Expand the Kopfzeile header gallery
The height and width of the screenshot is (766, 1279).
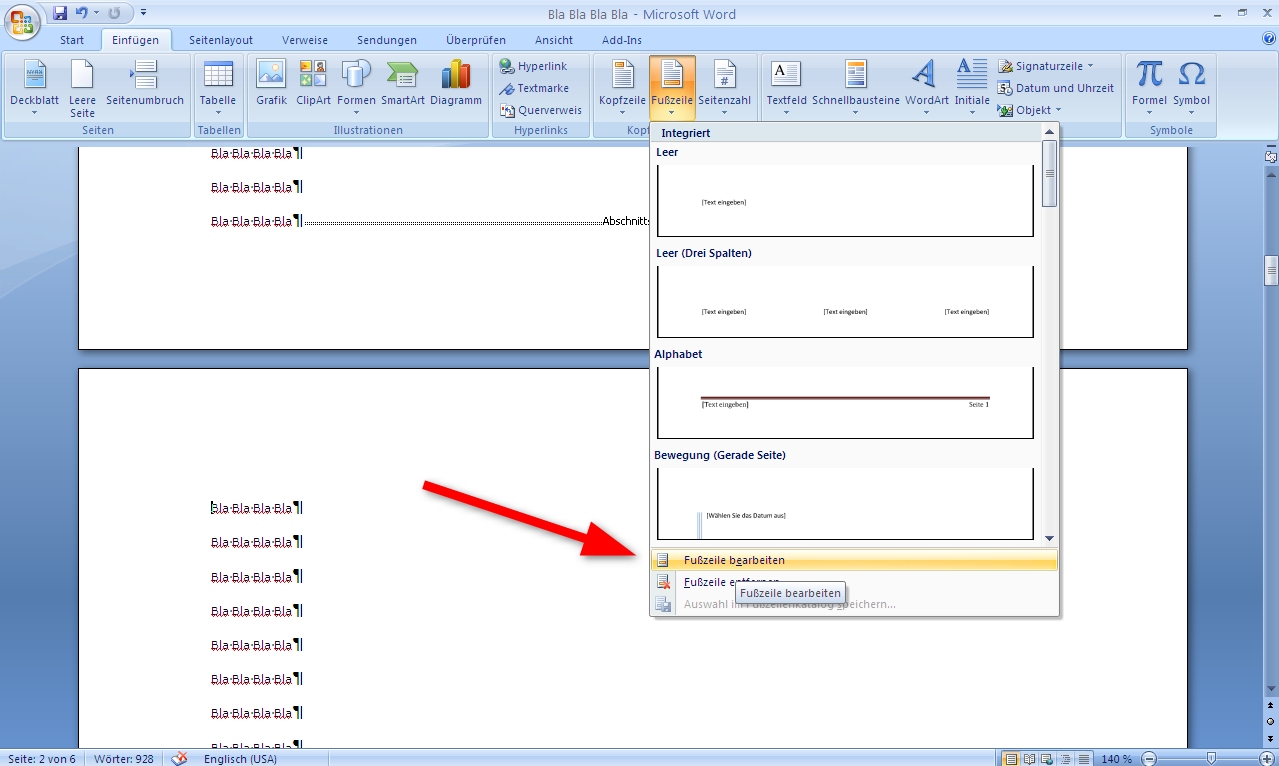pyautogui.click(x=623, y=88)
